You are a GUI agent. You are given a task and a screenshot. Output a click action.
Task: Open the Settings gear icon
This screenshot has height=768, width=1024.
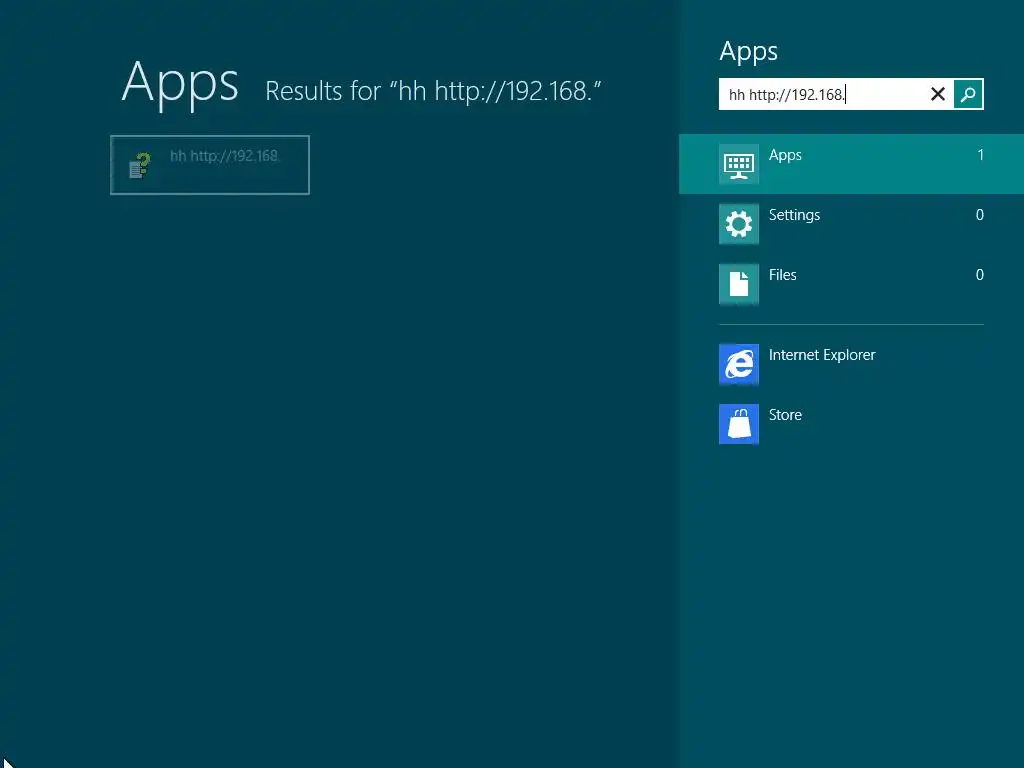click(x=739, y=224)
